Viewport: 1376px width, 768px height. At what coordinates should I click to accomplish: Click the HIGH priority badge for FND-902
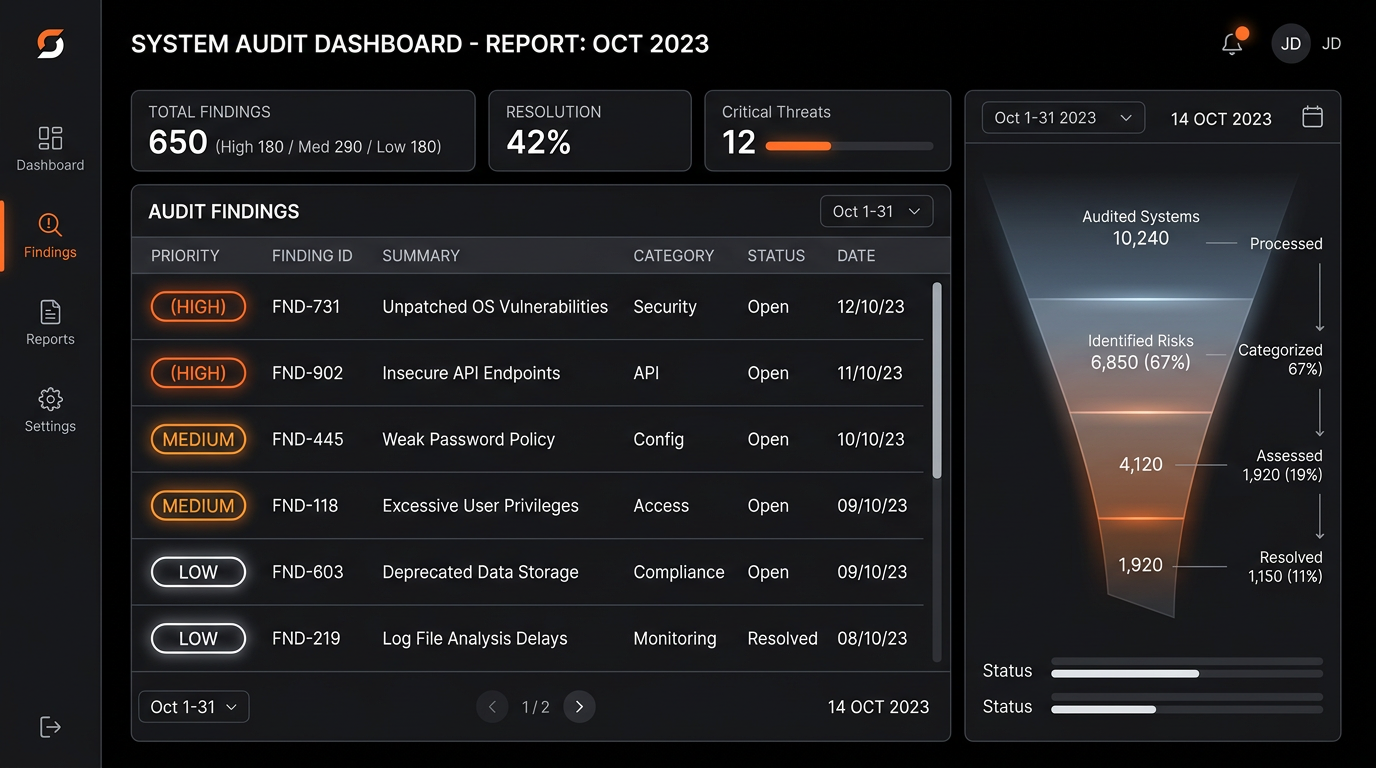pyautogui.click(x=198, y=373)
